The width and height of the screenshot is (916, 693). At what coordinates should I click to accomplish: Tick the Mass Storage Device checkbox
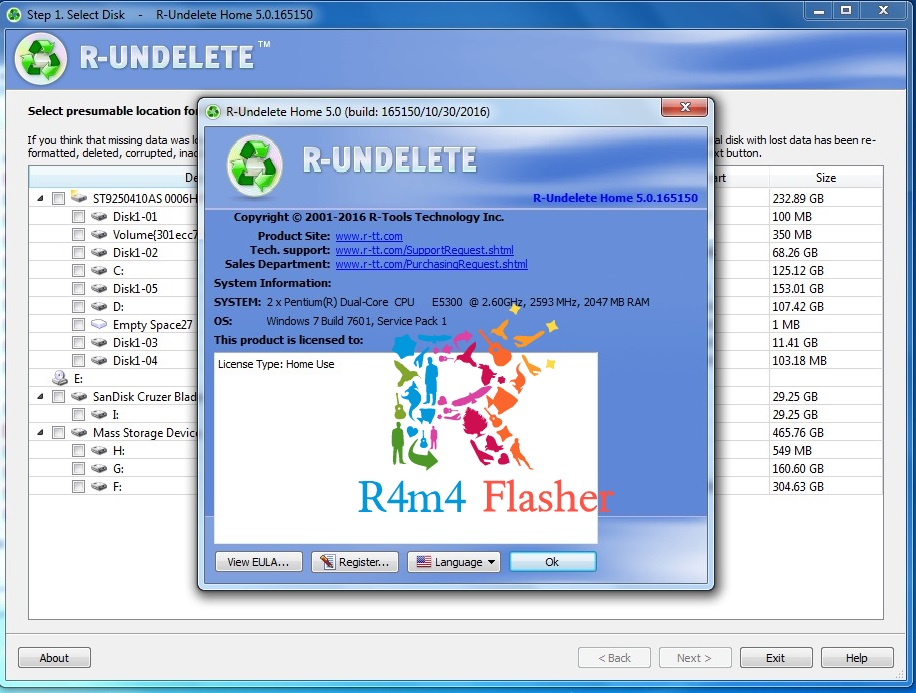click(58, 433)
